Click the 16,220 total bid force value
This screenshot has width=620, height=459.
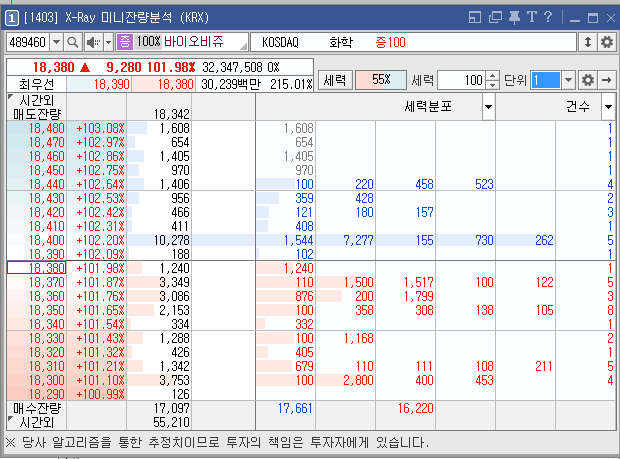click(416, 408)
